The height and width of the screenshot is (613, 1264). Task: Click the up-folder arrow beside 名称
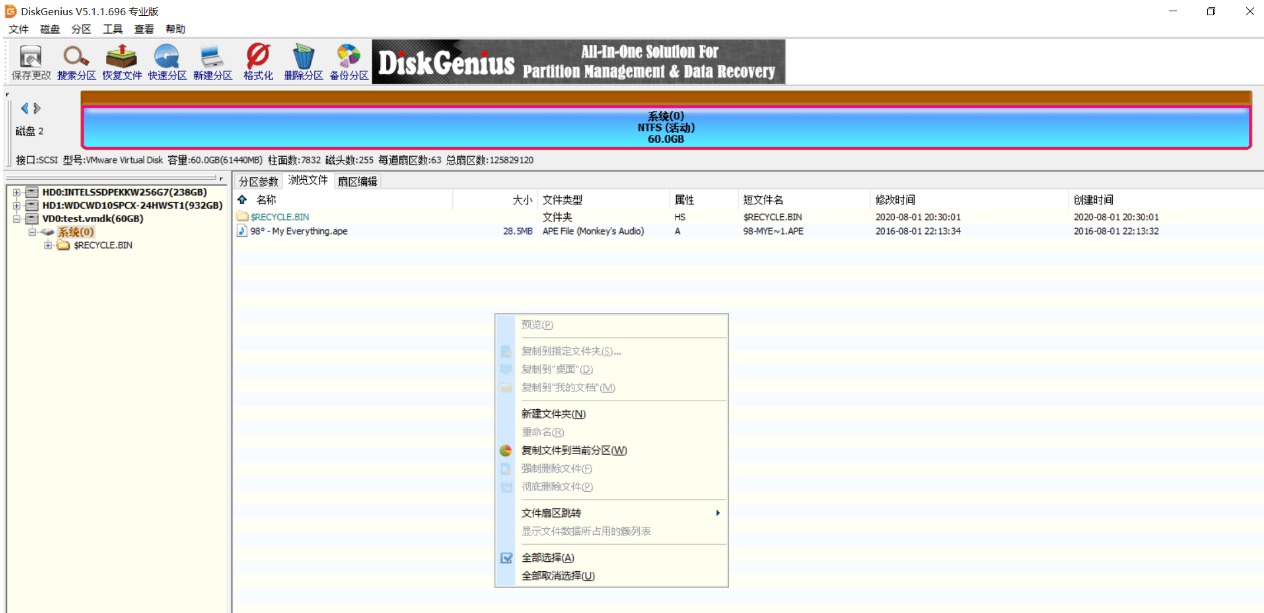(x=242, y=200)
